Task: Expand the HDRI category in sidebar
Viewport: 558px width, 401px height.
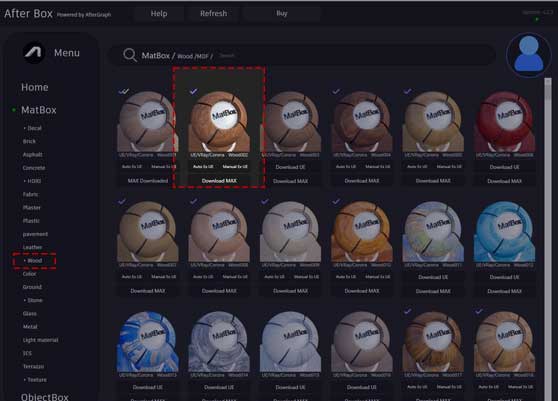Action: click(32, 181)
